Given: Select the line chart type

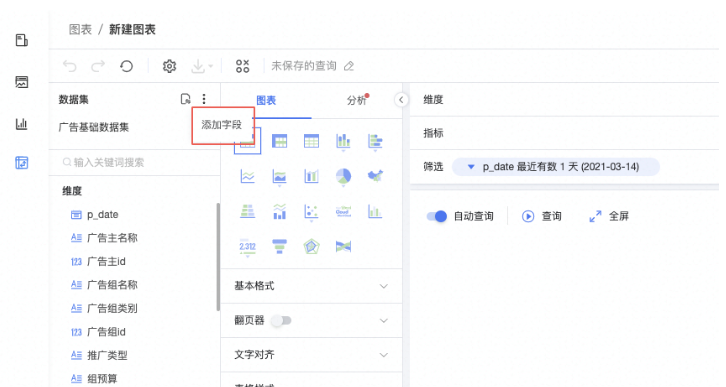Looking at the screenshot, I should (247, 176).
